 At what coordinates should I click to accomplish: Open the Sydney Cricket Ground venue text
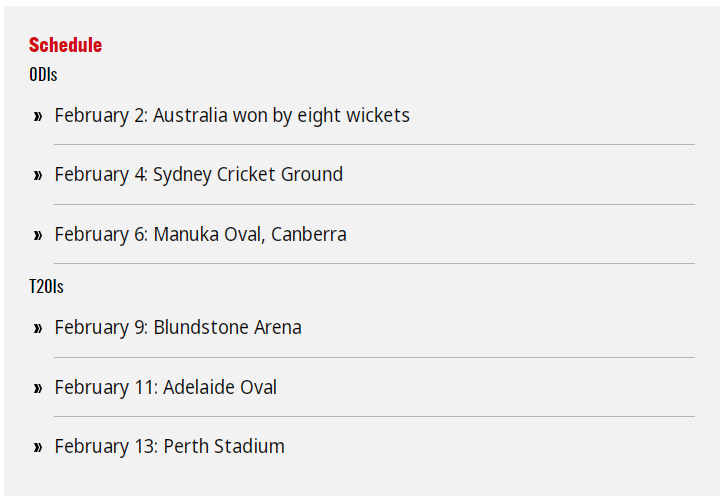pyautogui.click(x=248, y=175)
